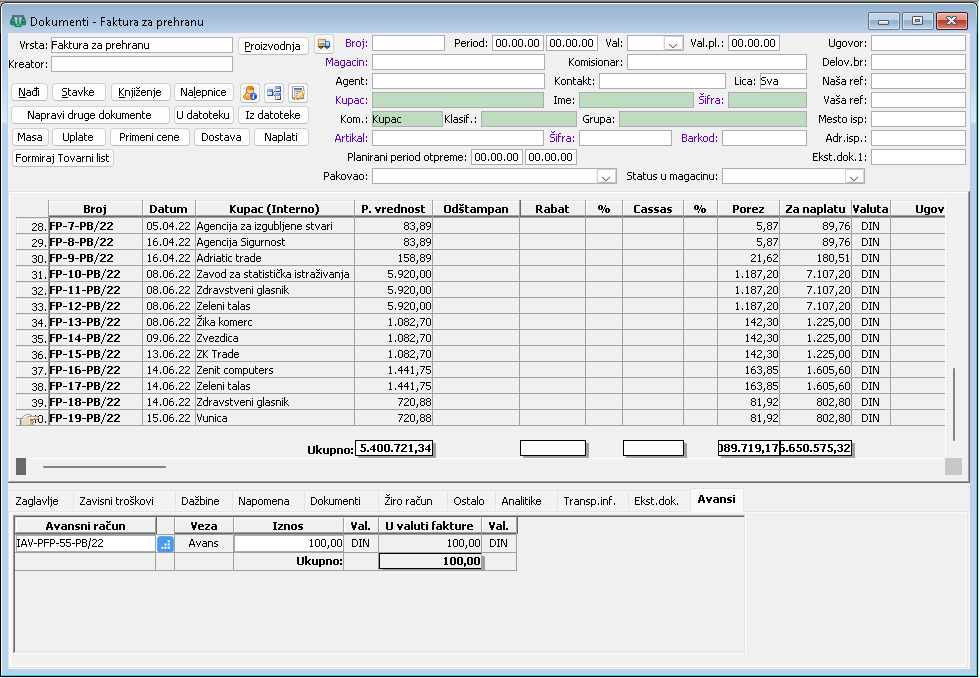
Task: Click the Avansni račun cell IAV-PFP-55-PB/22
Action: click(85, 544)
